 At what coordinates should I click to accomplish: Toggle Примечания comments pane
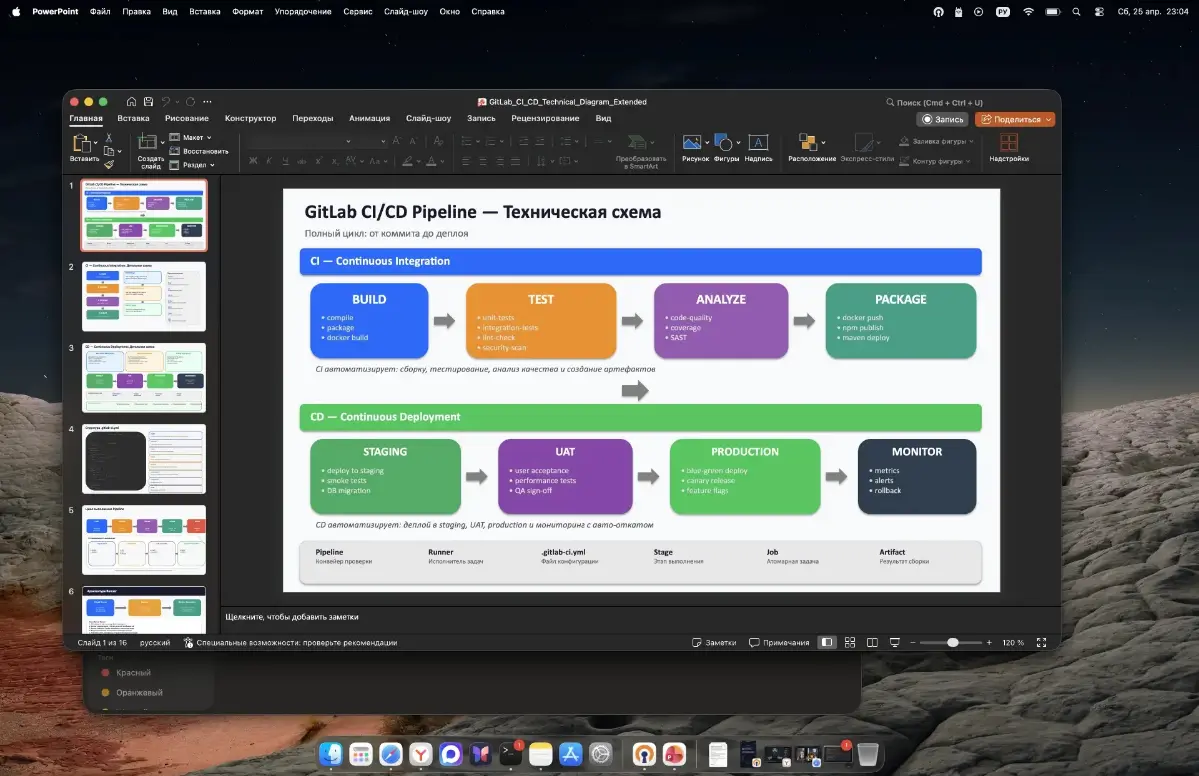778,643
